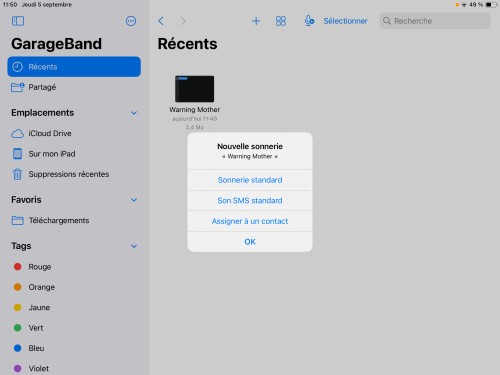
Task: Click the Partagé shared folder icon
Action: 18,87
